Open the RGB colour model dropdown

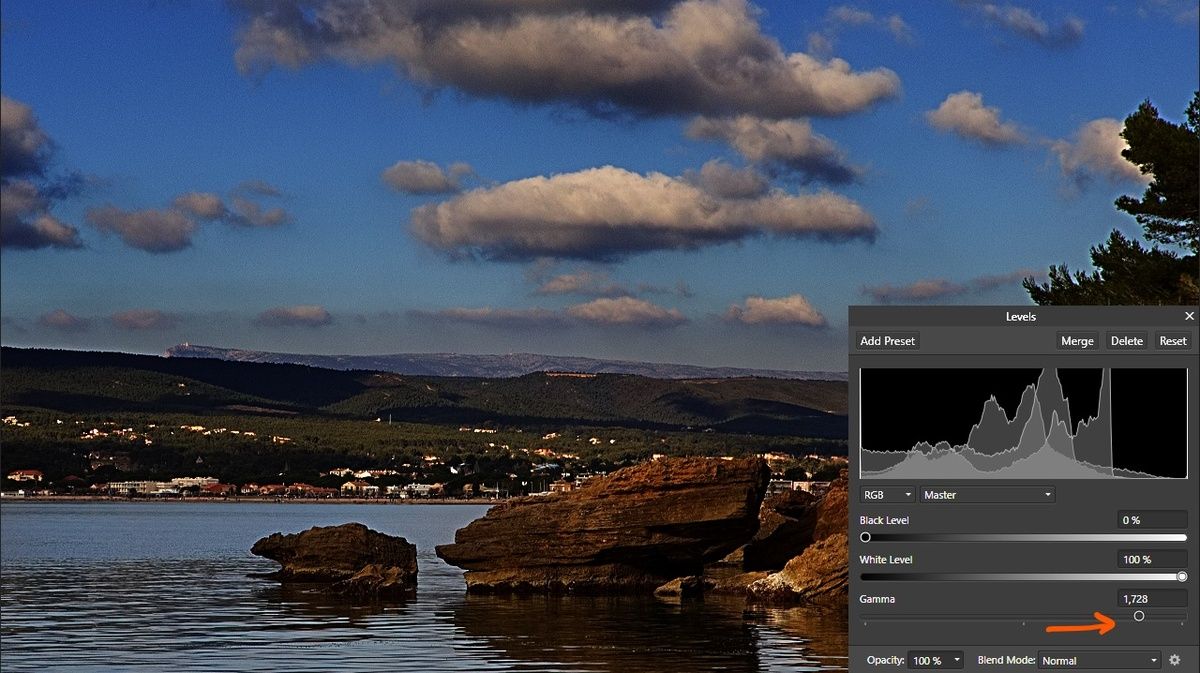point(887,495)
